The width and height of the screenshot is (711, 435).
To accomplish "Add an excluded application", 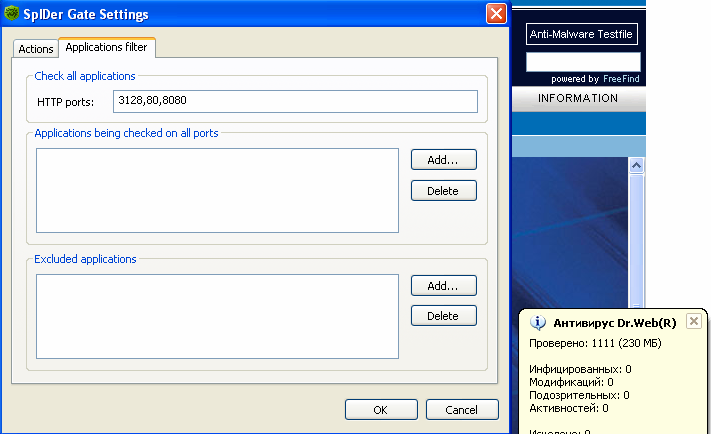I will click(x=443, y=286).
